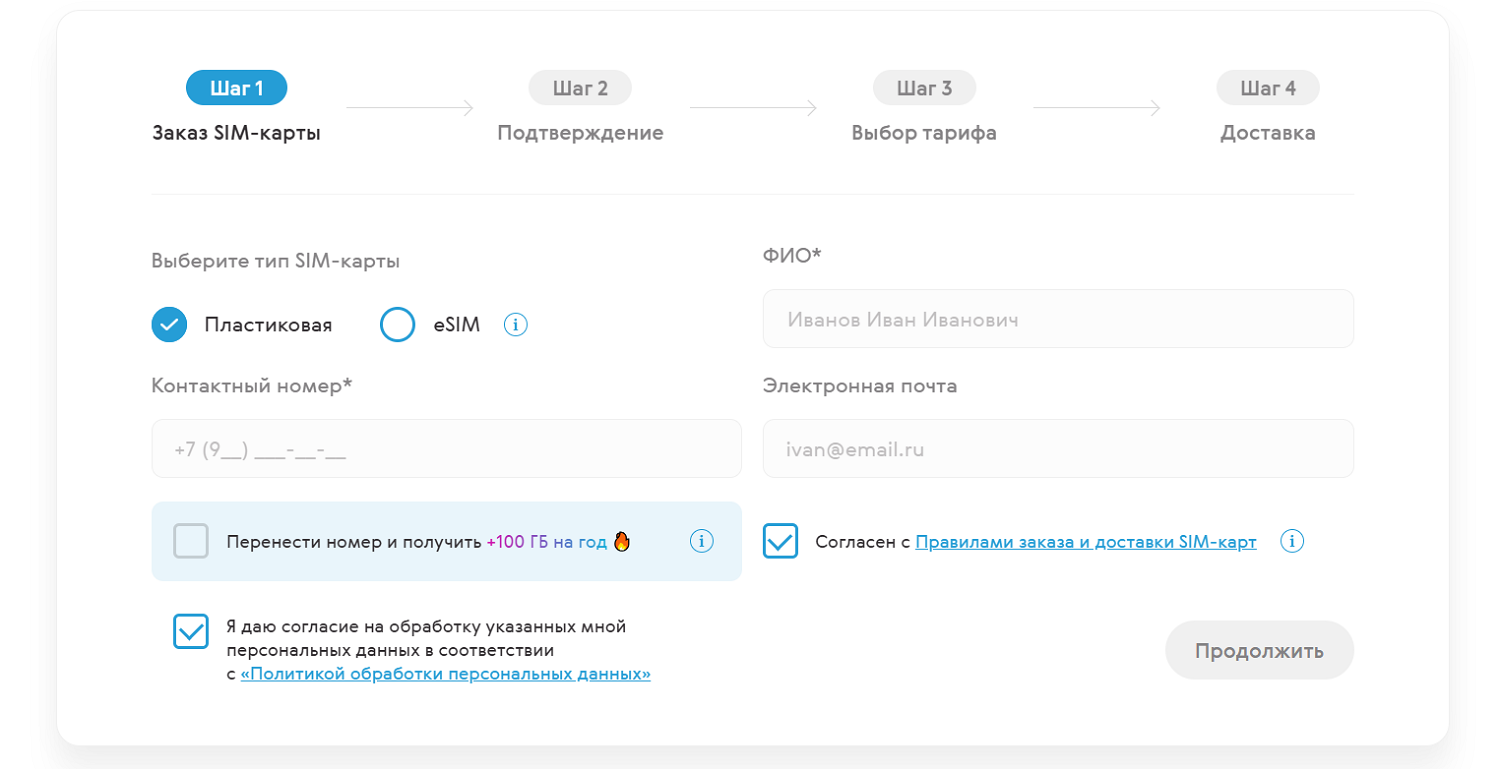Focus the Контактный номер phone field
The width and height of the screenshot is (1500, 769).
446,449
